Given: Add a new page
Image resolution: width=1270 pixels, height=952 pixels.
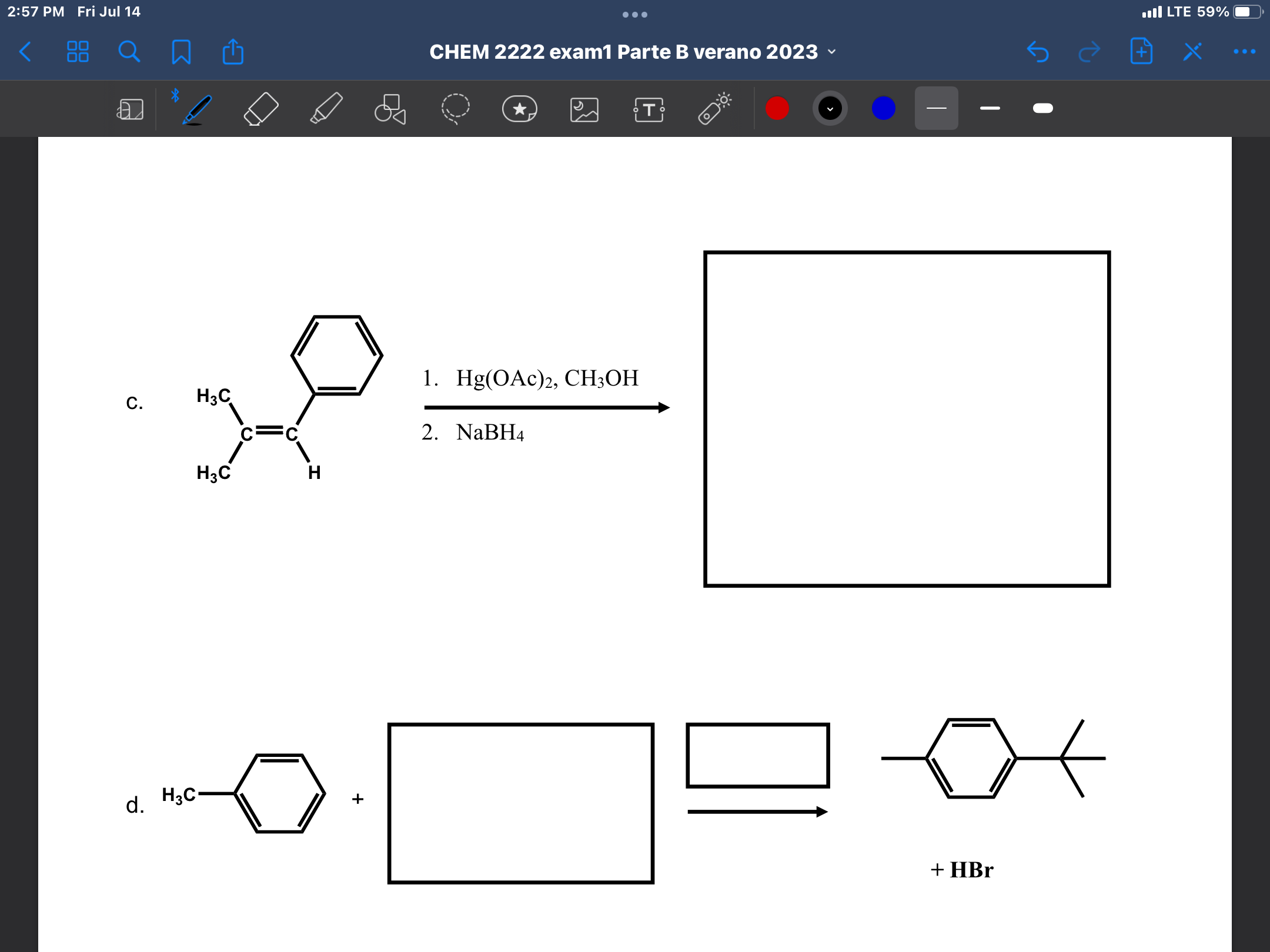Looking at the screenshot, I should click(1141, 52).
